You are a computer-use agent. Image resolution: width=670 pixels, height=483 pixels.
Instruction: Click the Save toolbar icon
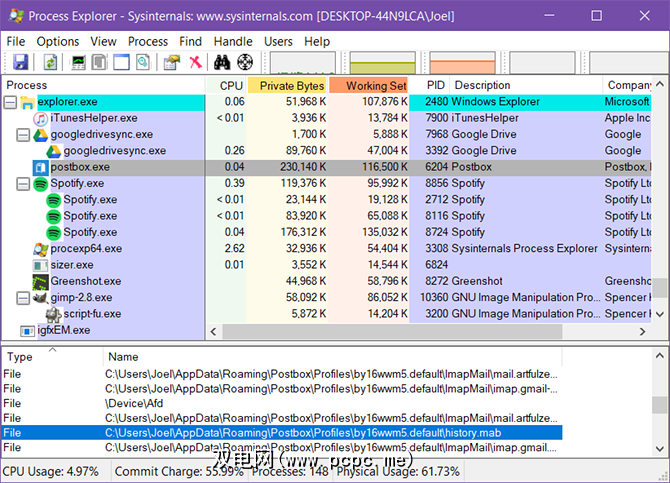click(x=20, y=62)
